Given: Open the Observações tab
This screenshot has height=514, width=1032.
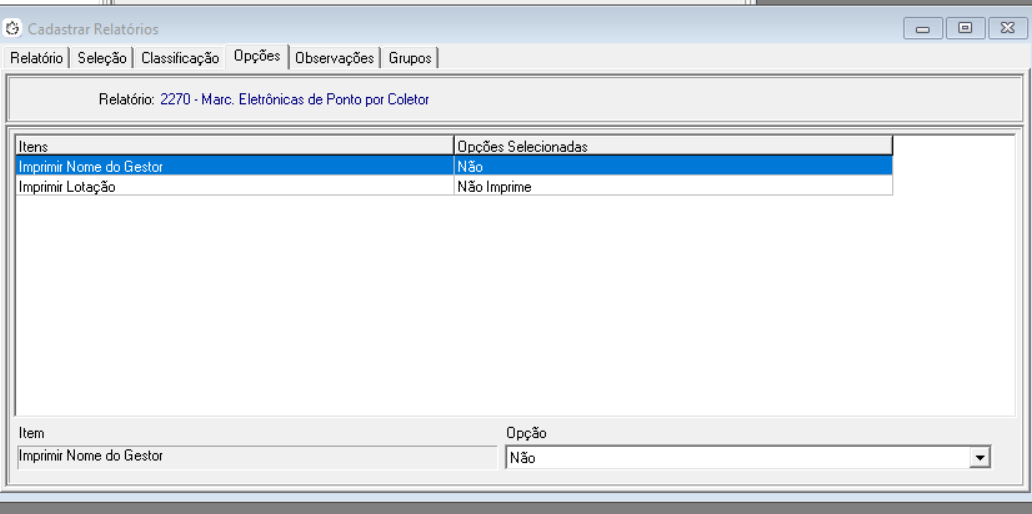Looking at the screenshot, I should [x=335, y=58].
